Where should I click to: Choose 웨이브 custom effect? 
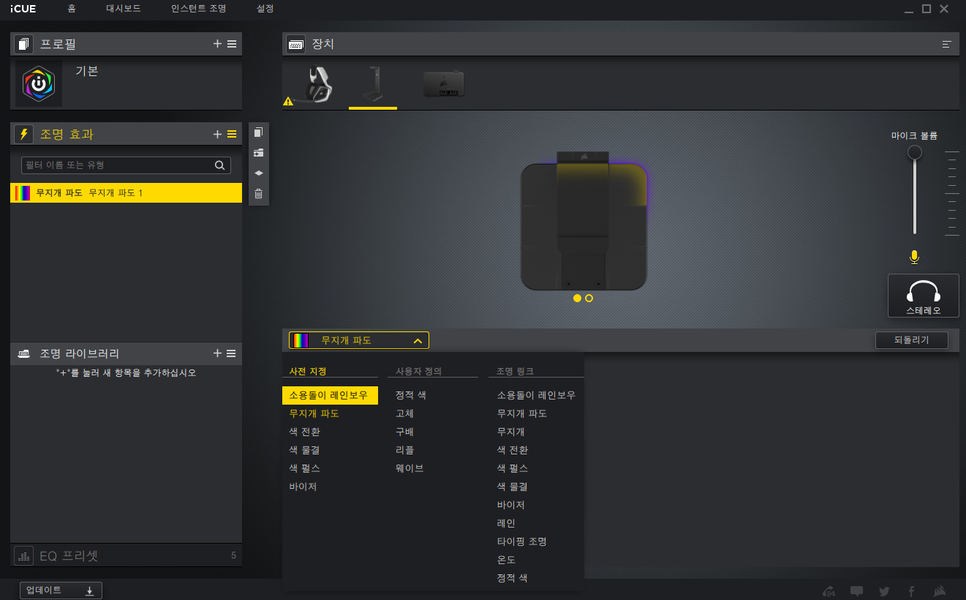click(x=409, y=468)
